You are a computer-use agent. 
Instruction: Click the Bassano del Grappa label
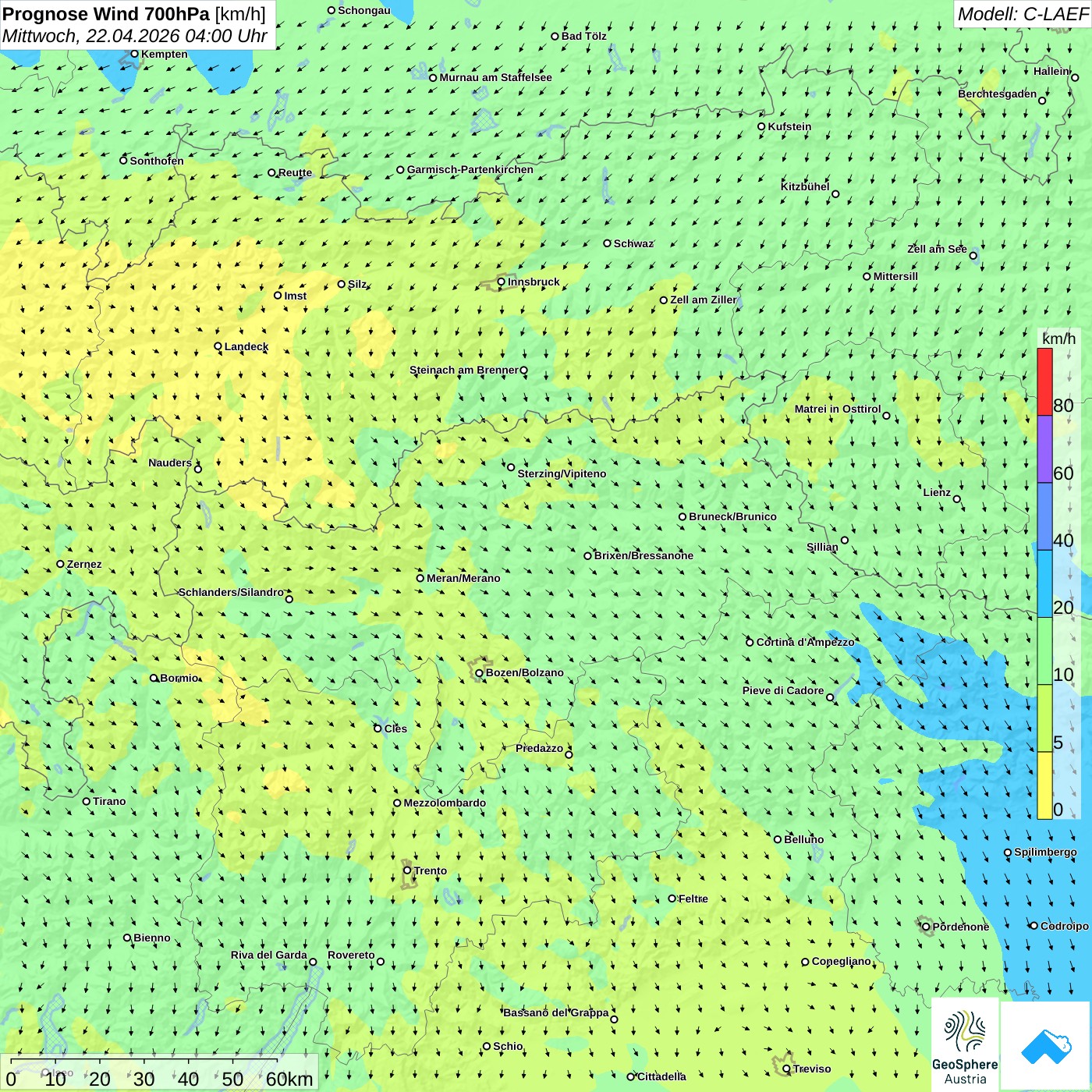[555, 1012]
